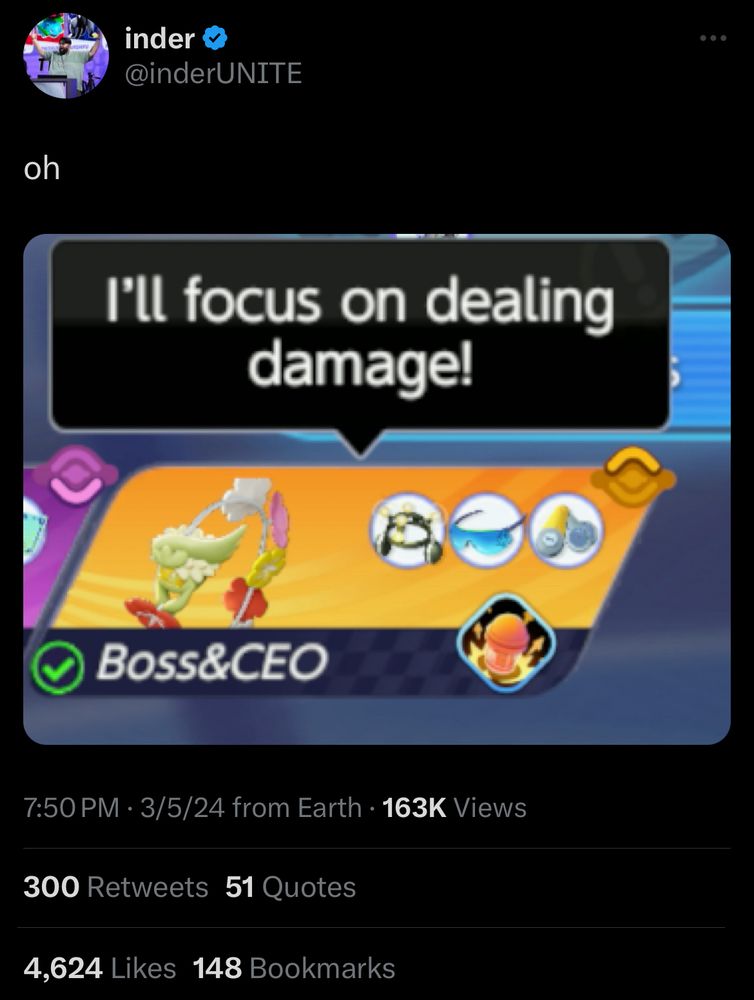Click the pink role emblem on purple card

[76, 474]
